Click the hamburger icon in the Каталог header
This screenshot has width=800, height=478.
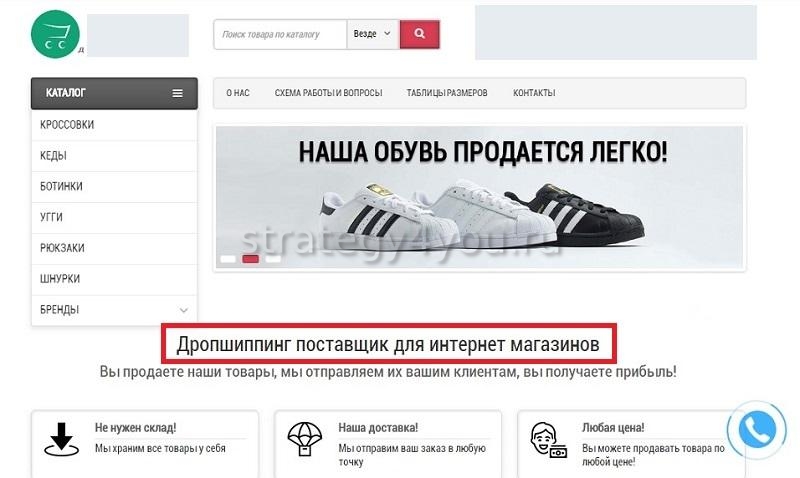[x=177, y=93]
